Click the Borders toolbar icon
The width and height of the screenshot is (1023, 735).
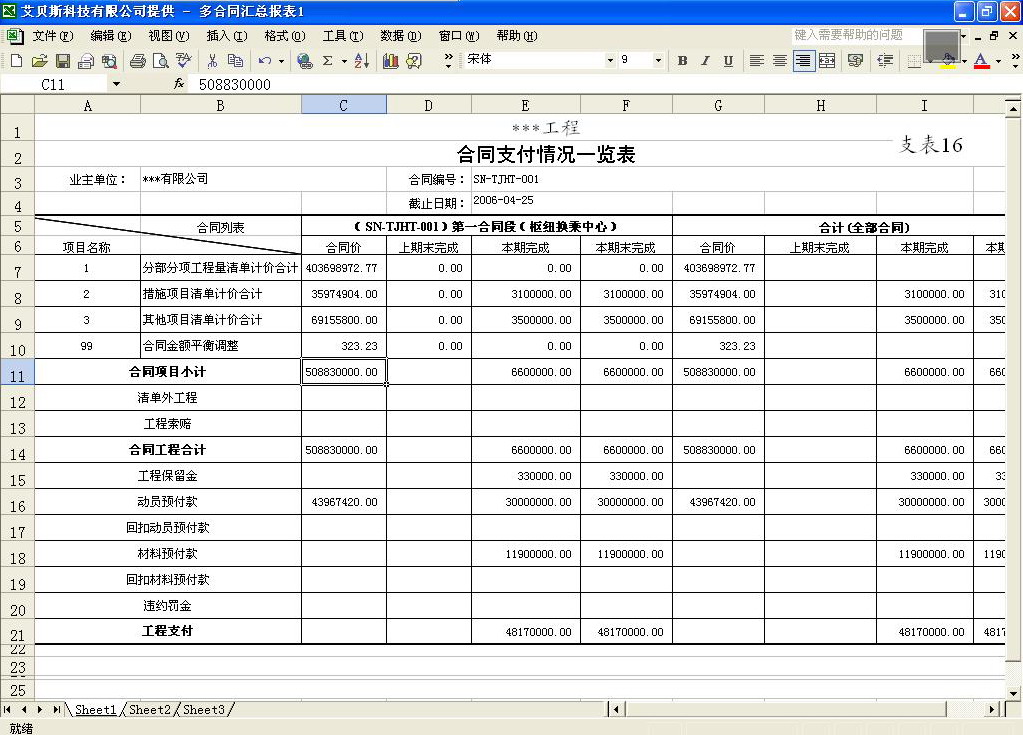click(x=914, y=61)
